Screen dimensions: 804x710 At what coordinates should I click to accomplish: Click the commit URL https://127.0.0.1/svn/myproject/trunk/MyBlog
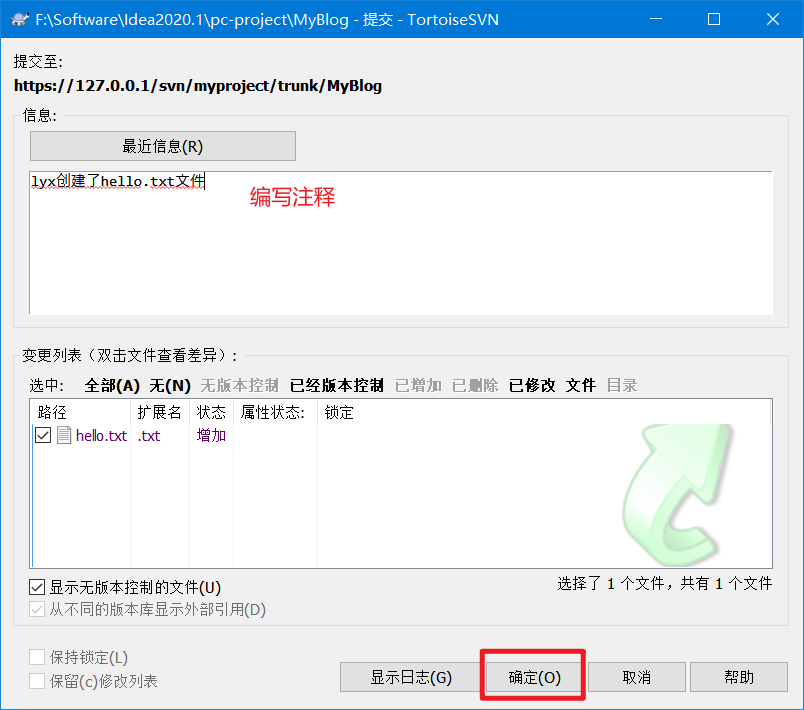[198, 86]
